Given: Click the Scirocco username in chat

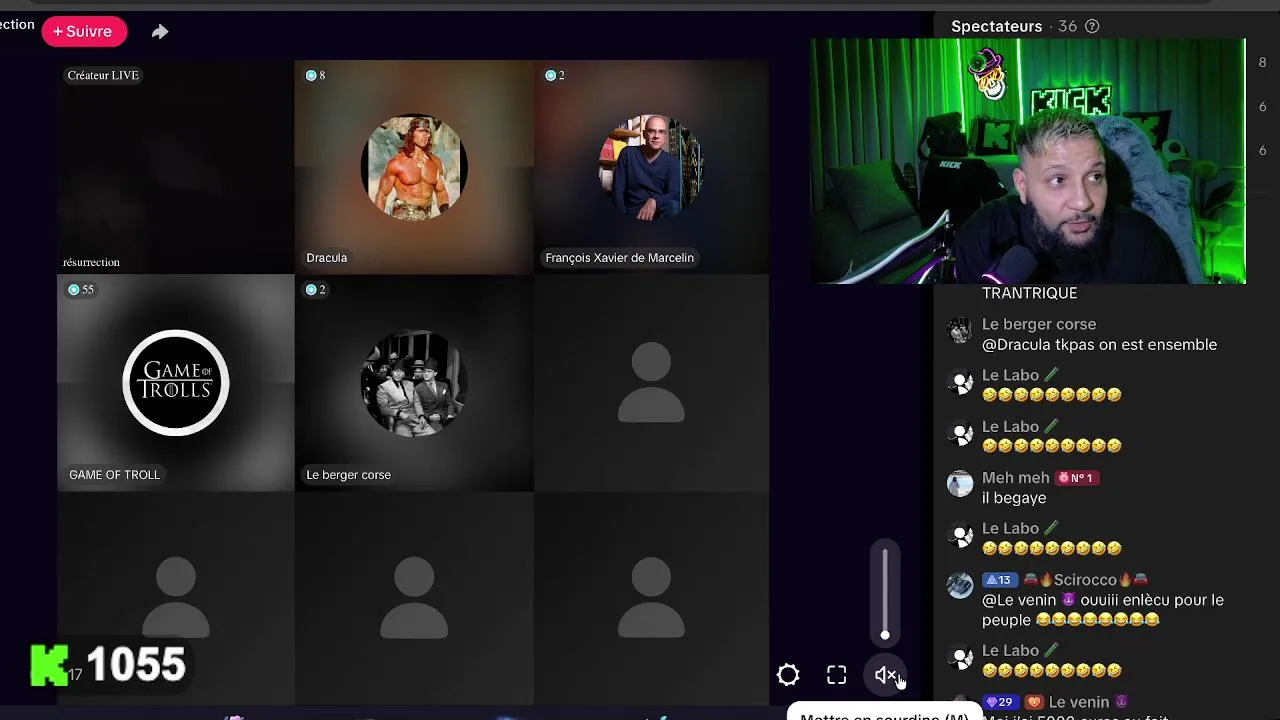Looking at the screenshot, I should [1085, 580].
